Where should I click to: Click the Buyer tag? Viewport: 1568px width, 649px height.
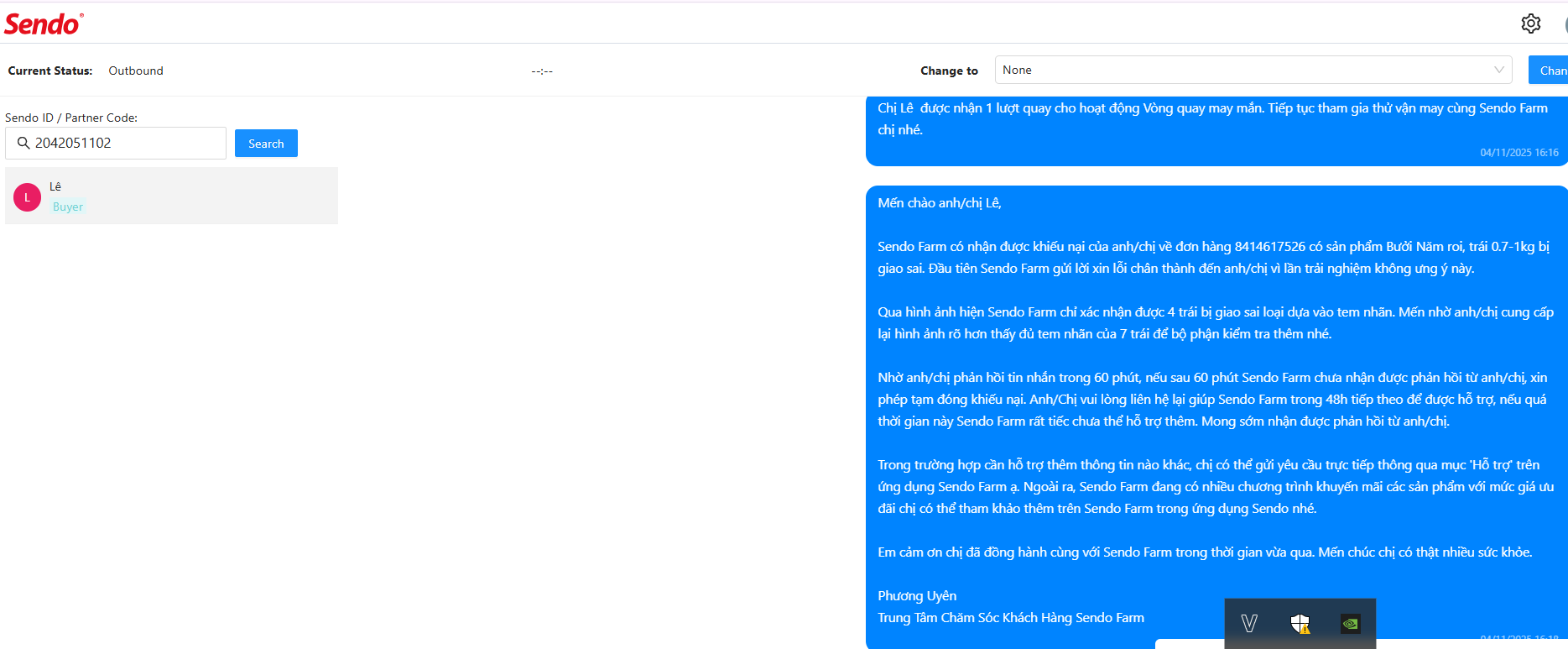click(x=68, y=207)
